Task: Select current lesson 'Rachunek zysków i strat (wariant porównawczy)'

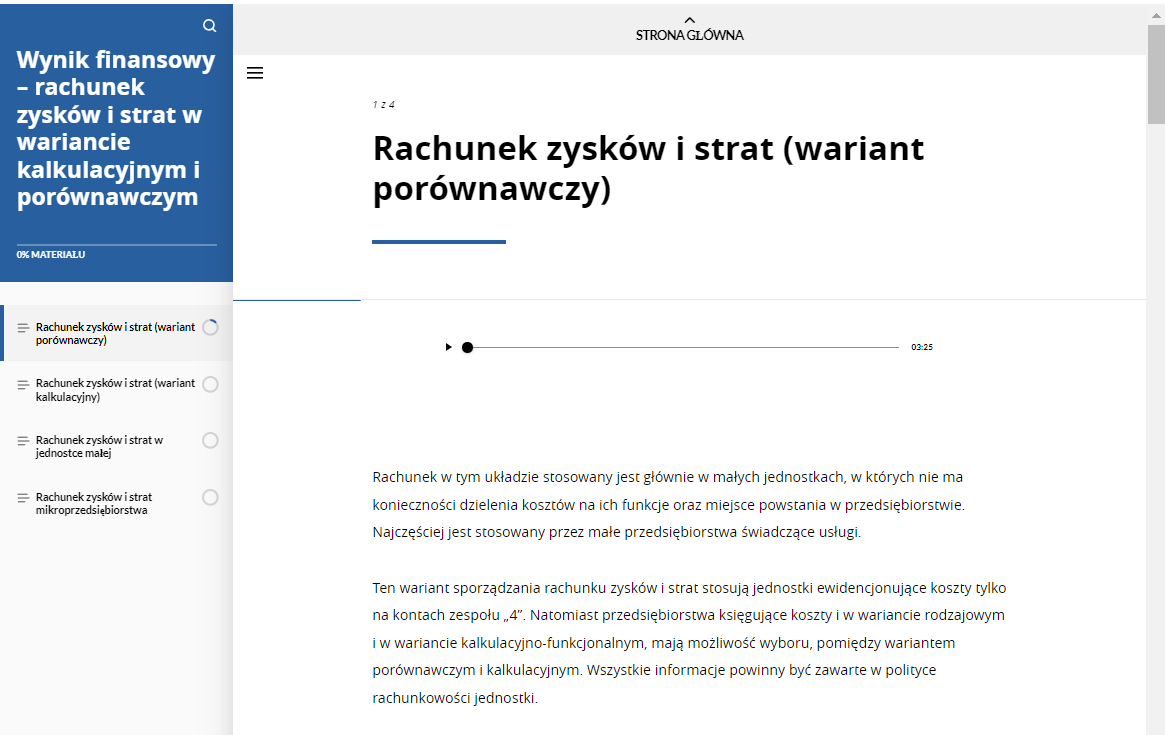Action: coord(115,333)
